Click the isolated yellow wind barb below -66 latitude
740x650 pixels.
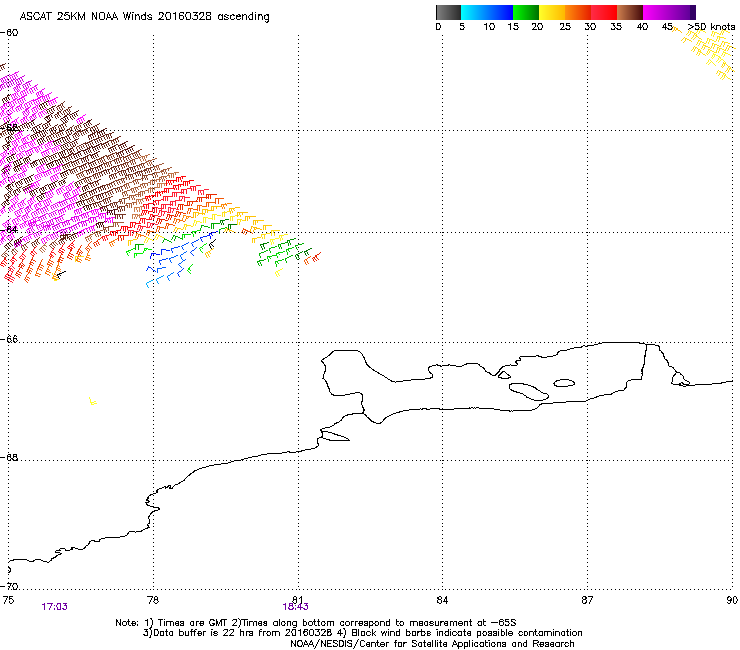92,401
